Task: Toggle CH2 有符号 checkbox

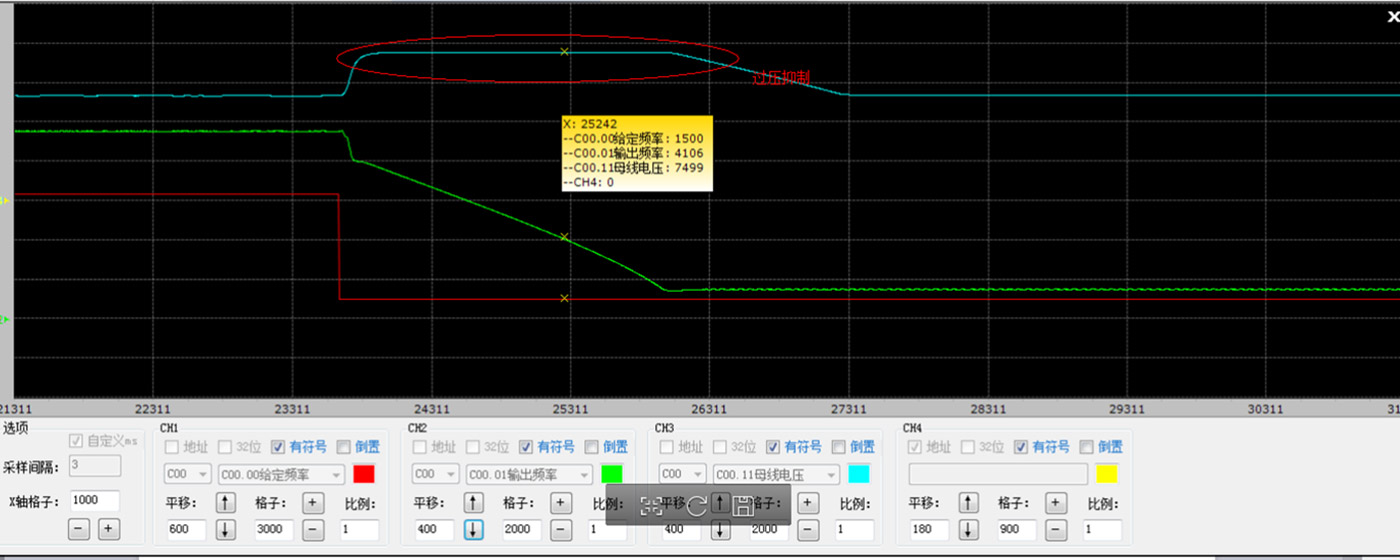Action: point(525,447)
